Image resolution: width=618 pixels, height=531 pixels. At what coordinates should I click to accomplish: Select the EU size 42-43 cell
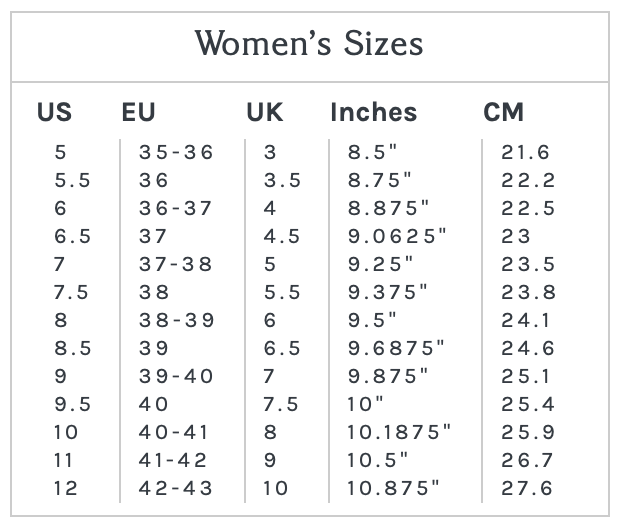point(176,489)
